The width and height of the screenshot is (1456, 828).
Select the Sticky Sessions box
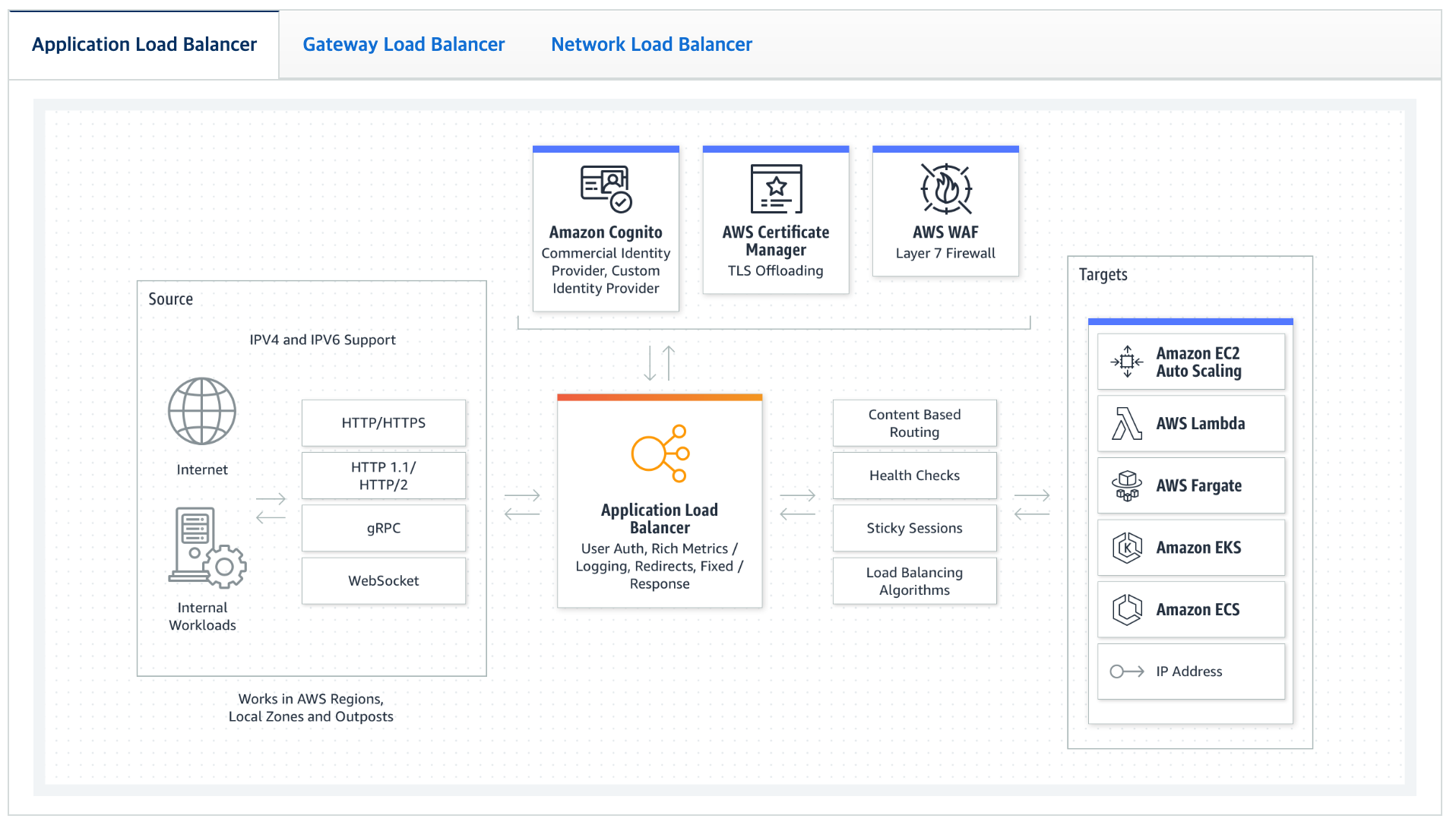tap(915, 528)
